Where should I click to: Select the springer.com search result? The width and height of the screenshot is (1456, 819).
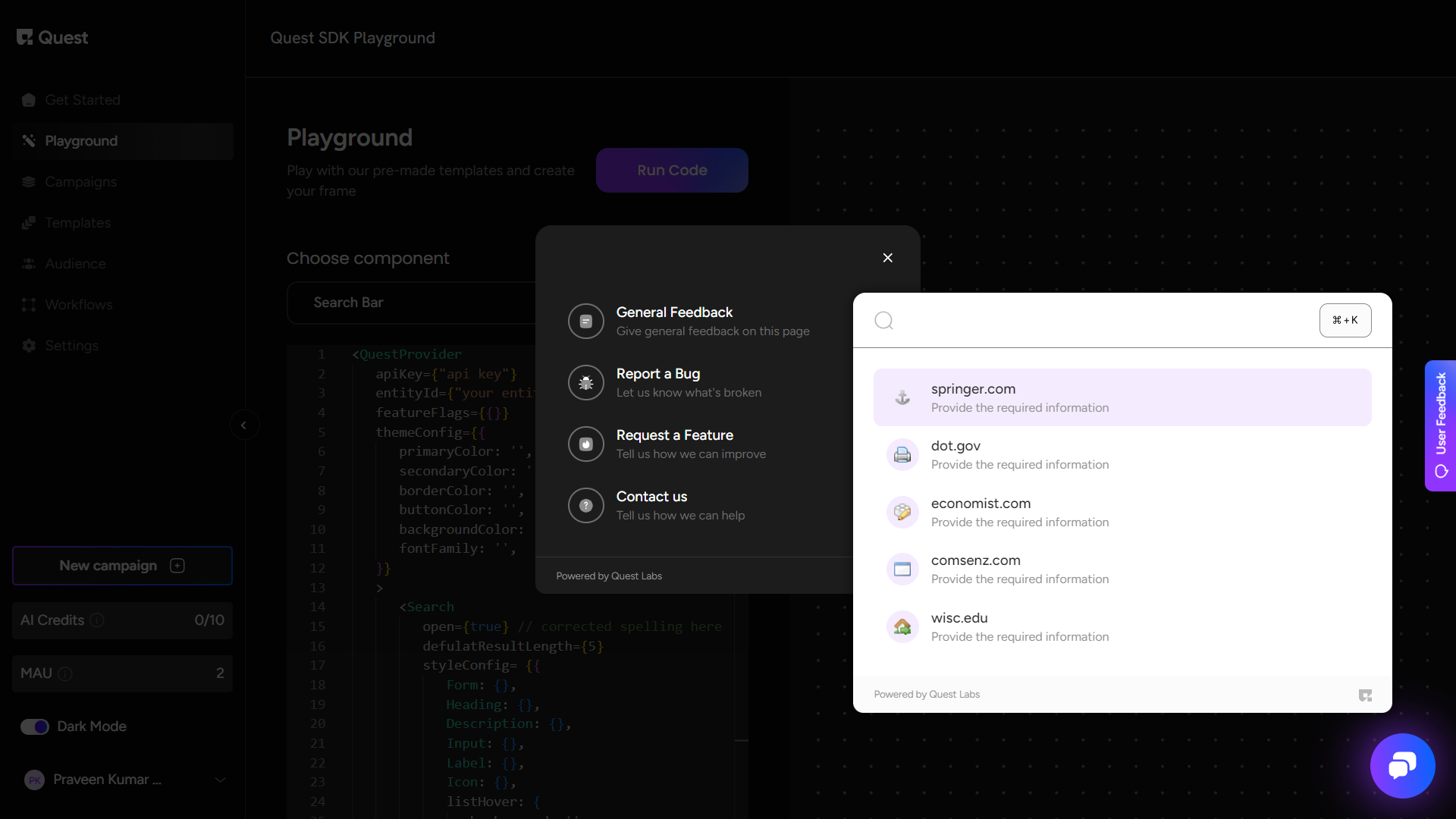[x=1122, y=397]
